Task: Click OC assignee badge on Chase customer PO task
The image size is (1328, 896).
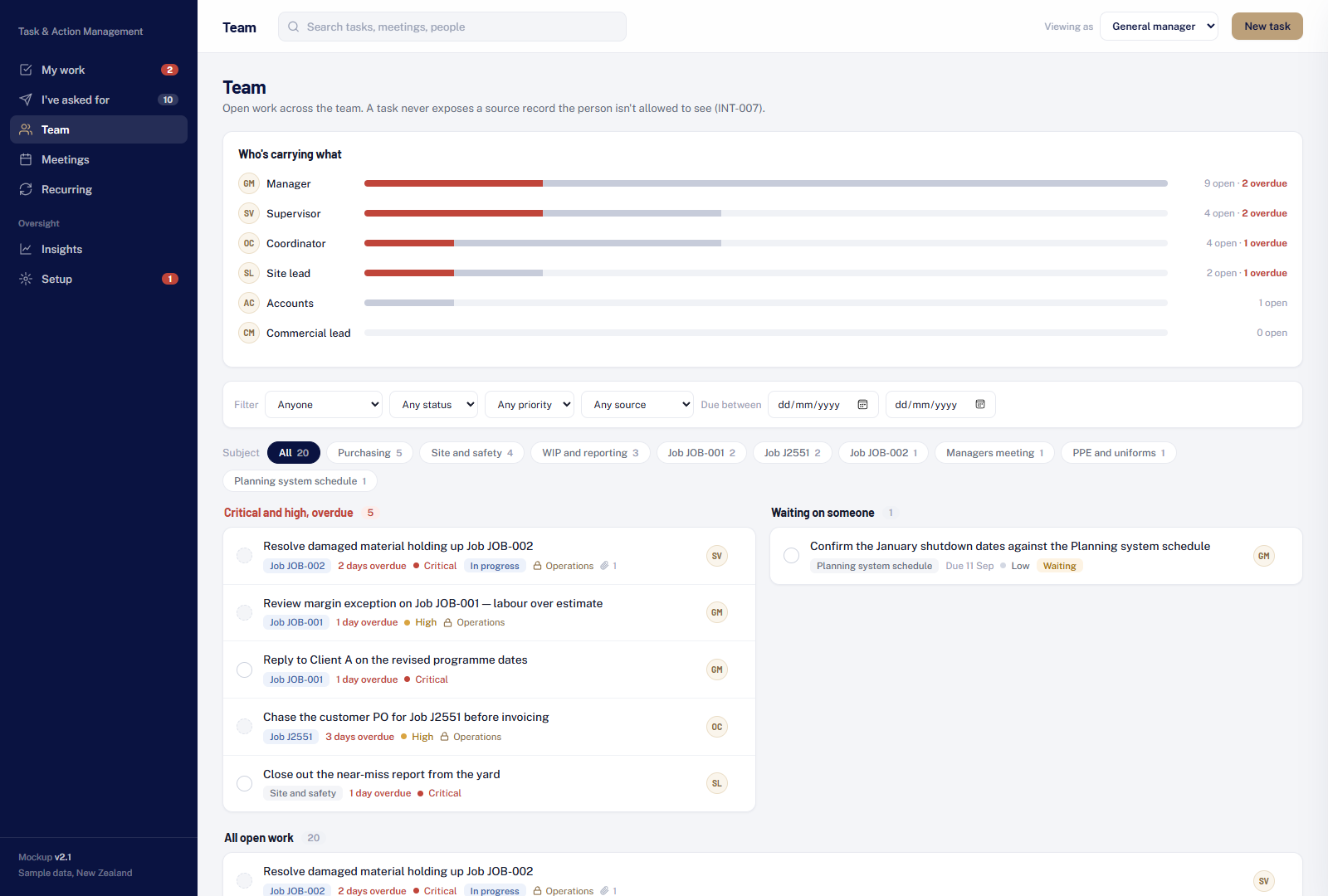Action: 717,727
